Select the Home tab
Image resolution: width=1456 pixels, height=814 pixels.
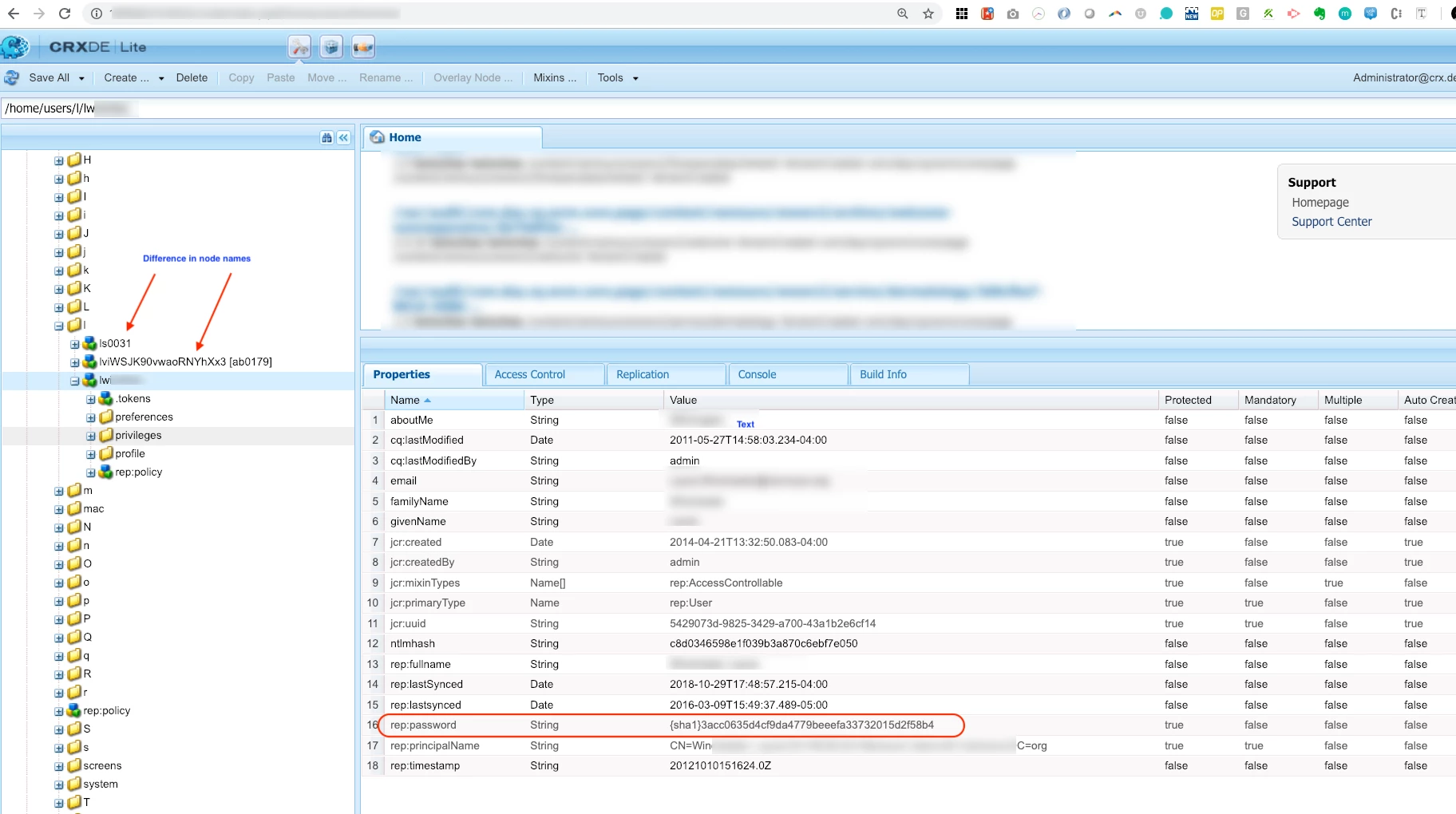pos(453,137)
